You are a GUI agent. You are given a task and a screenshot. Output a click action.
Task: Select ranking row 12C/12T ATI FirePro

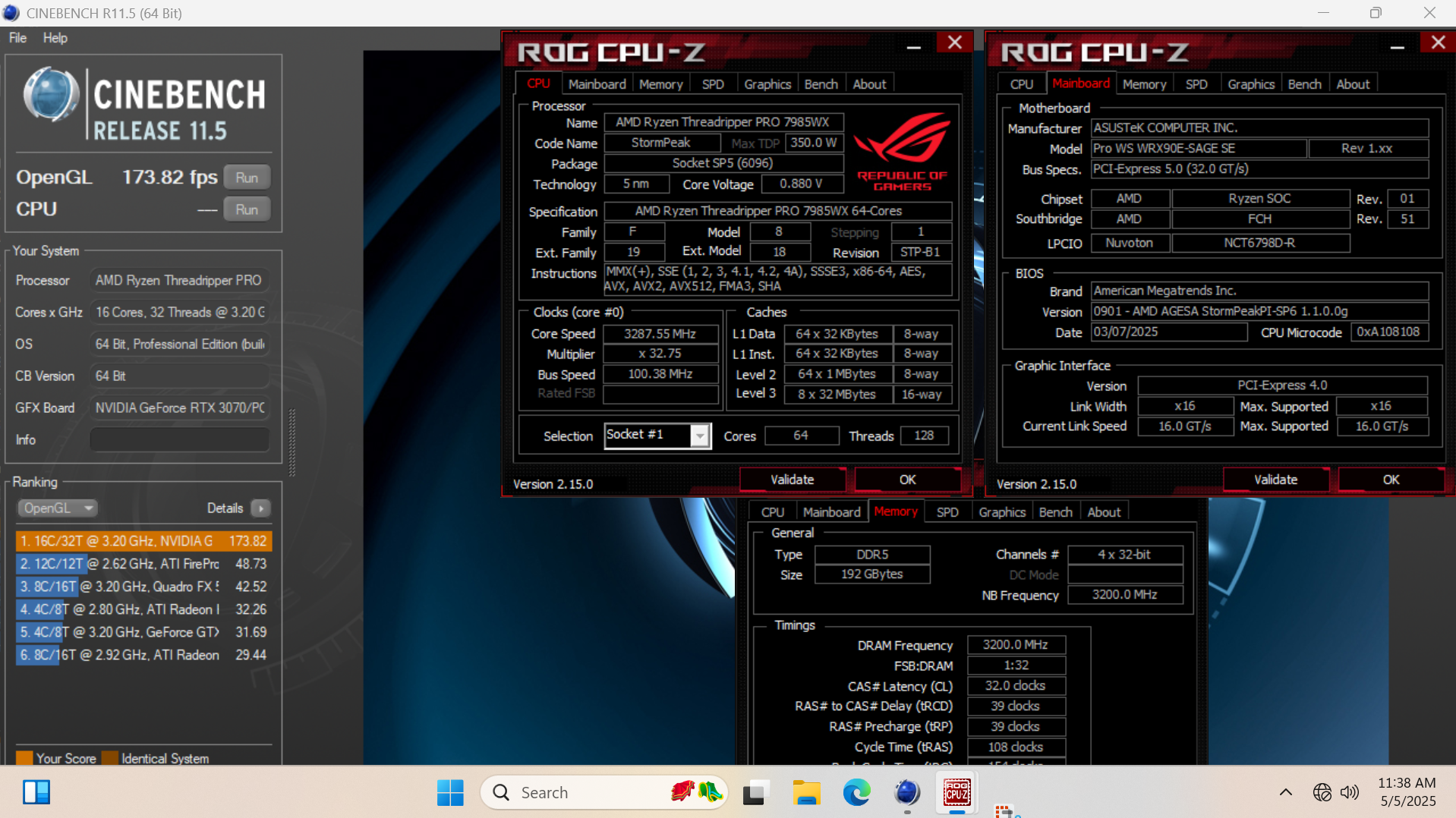143,564
